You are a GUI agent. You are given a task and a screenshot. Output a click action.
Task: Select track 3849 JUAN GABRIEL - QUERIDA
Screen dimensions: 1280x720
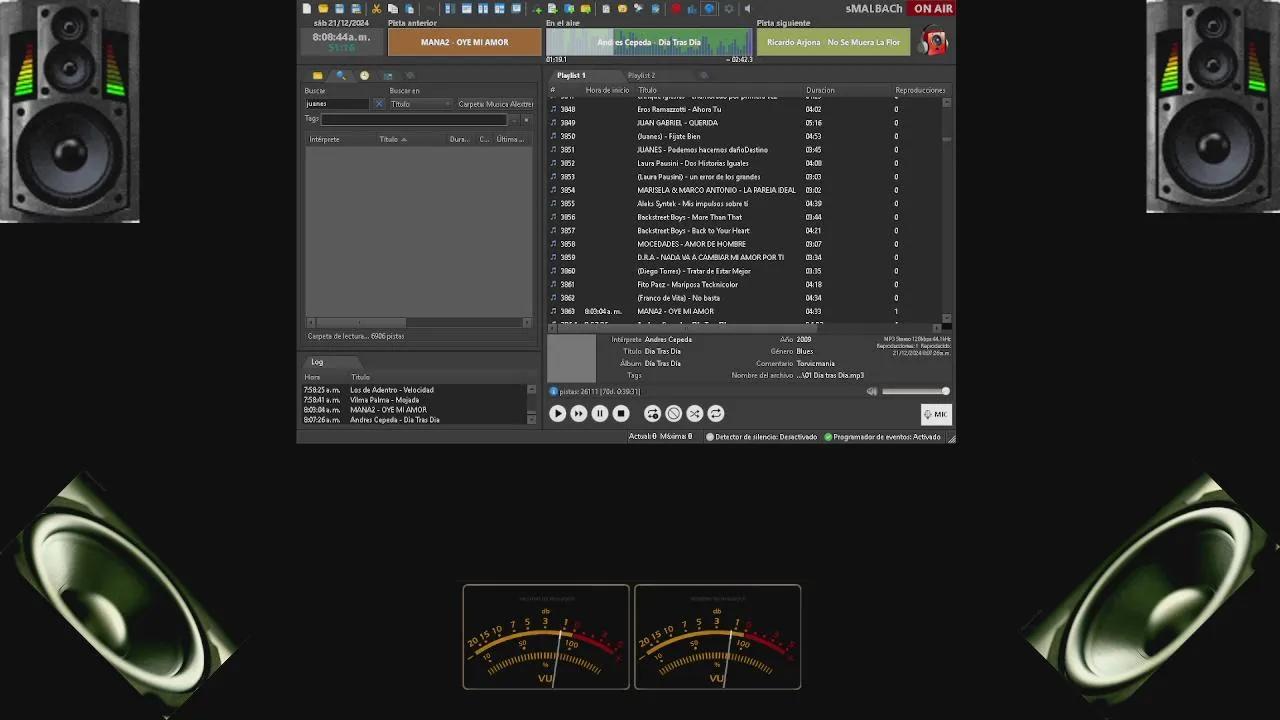[x=745, y=123]
